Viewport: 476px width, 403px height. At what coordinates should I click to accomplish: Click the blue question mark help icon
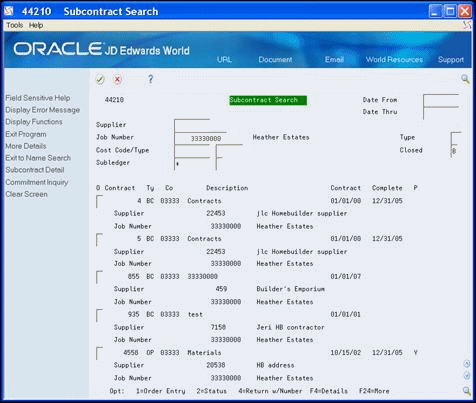150,79
